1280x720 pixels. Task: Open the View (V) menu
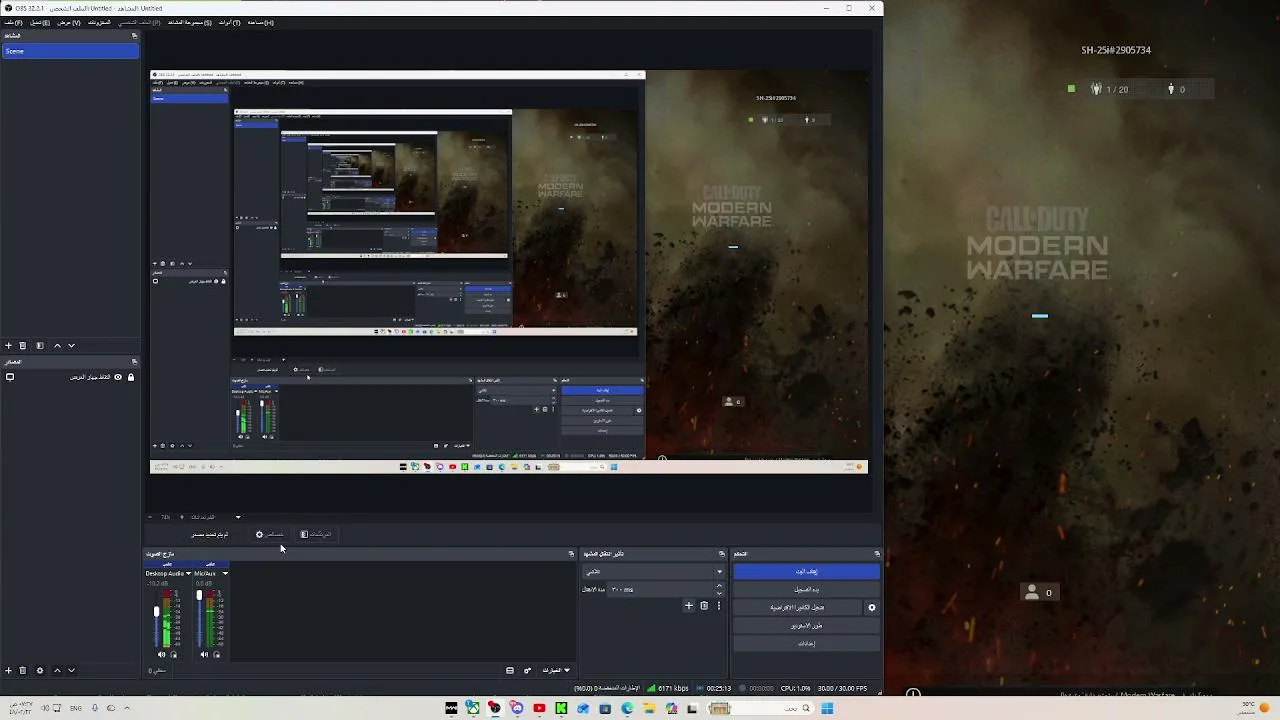(69, 22)
